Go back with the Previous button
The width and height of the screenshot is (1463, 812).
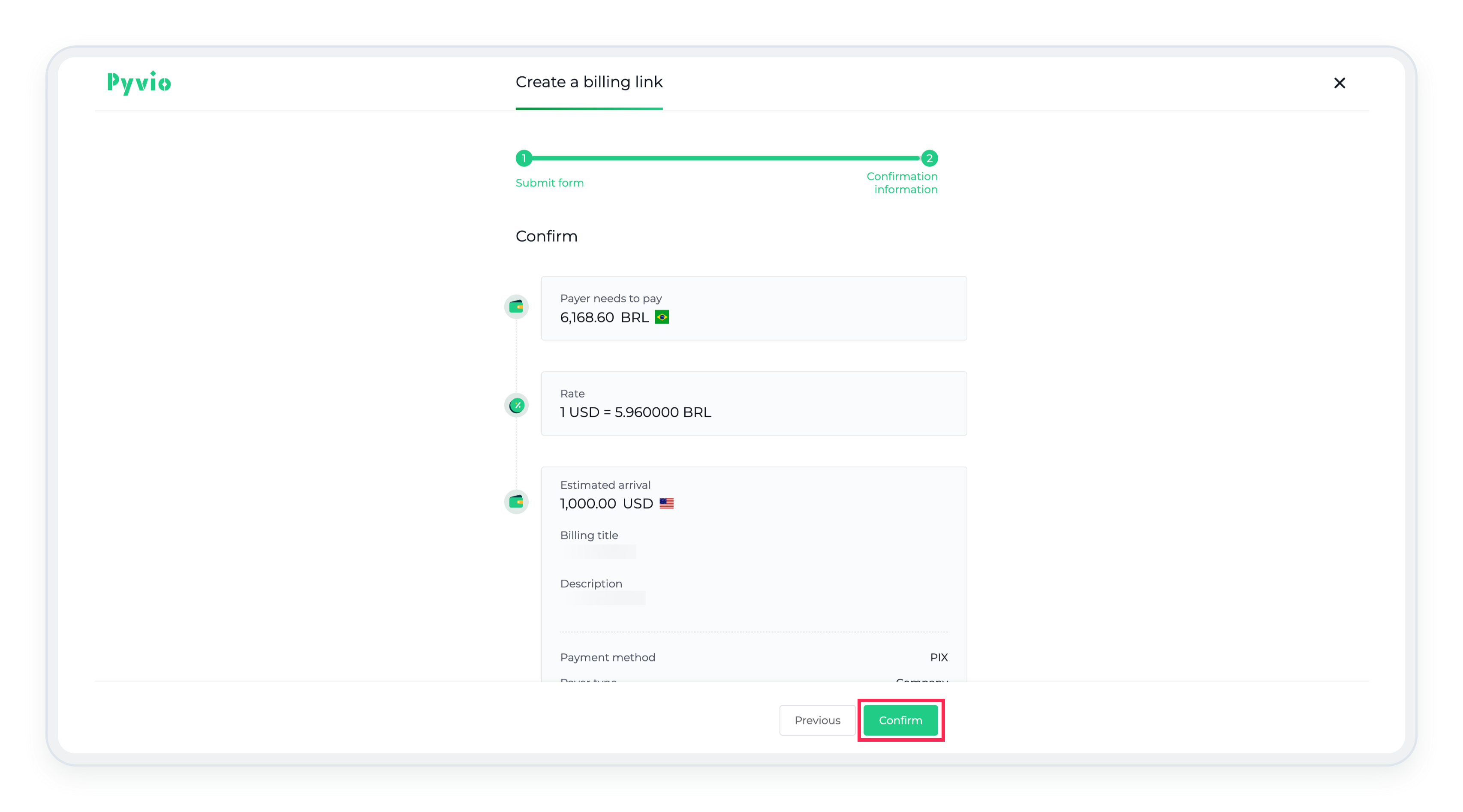point(817,720)
